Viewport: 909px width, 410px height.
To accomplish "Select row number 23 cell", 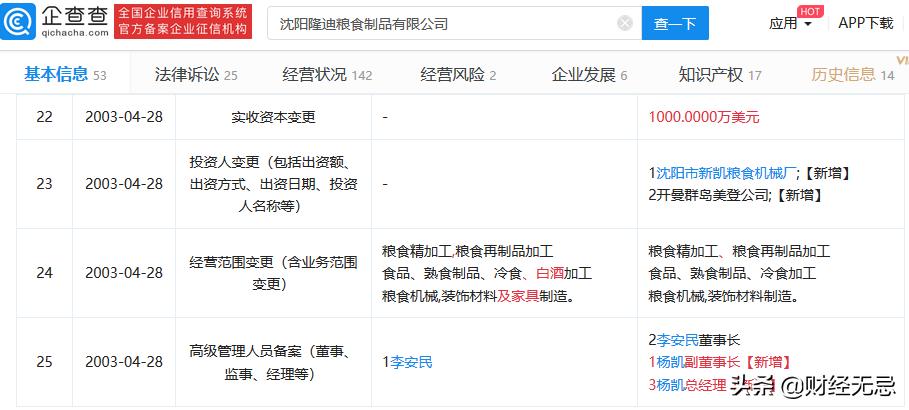I will (x=44, y=184).
